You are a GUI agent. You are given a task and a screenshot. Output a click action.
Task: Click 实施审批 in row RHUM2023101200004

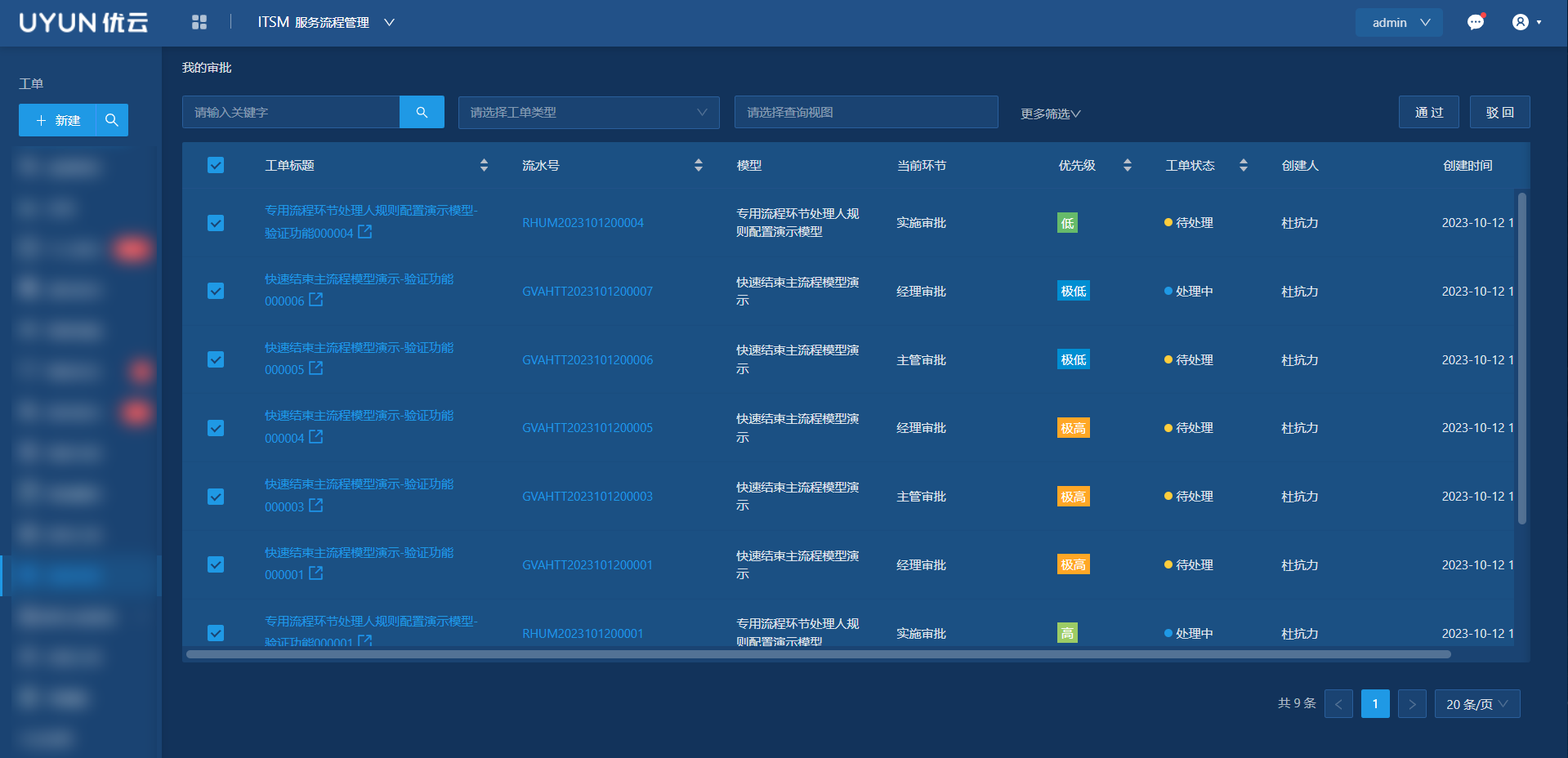[x=921, y=223]
